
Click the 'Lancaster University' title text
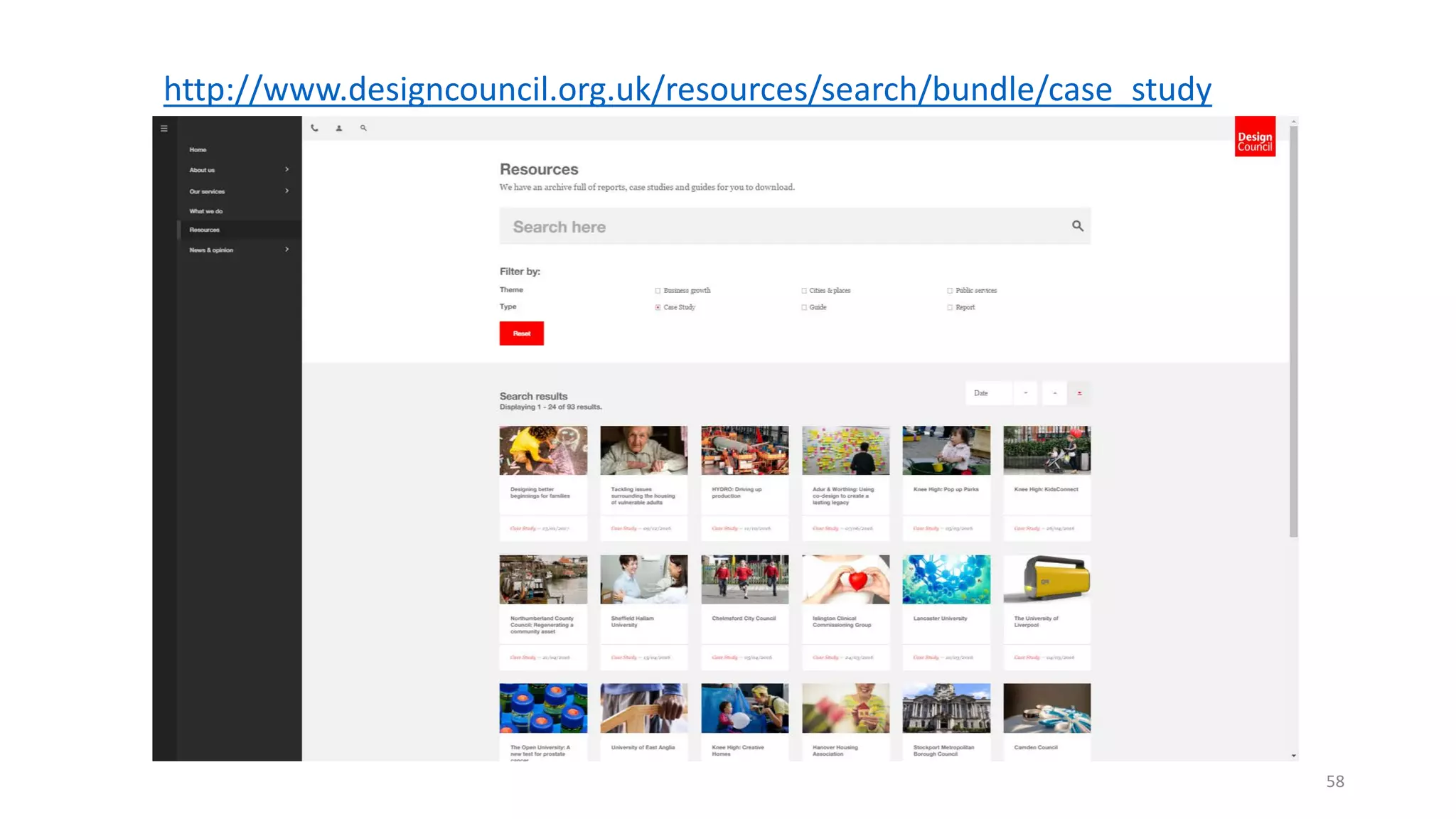[940, 619]
